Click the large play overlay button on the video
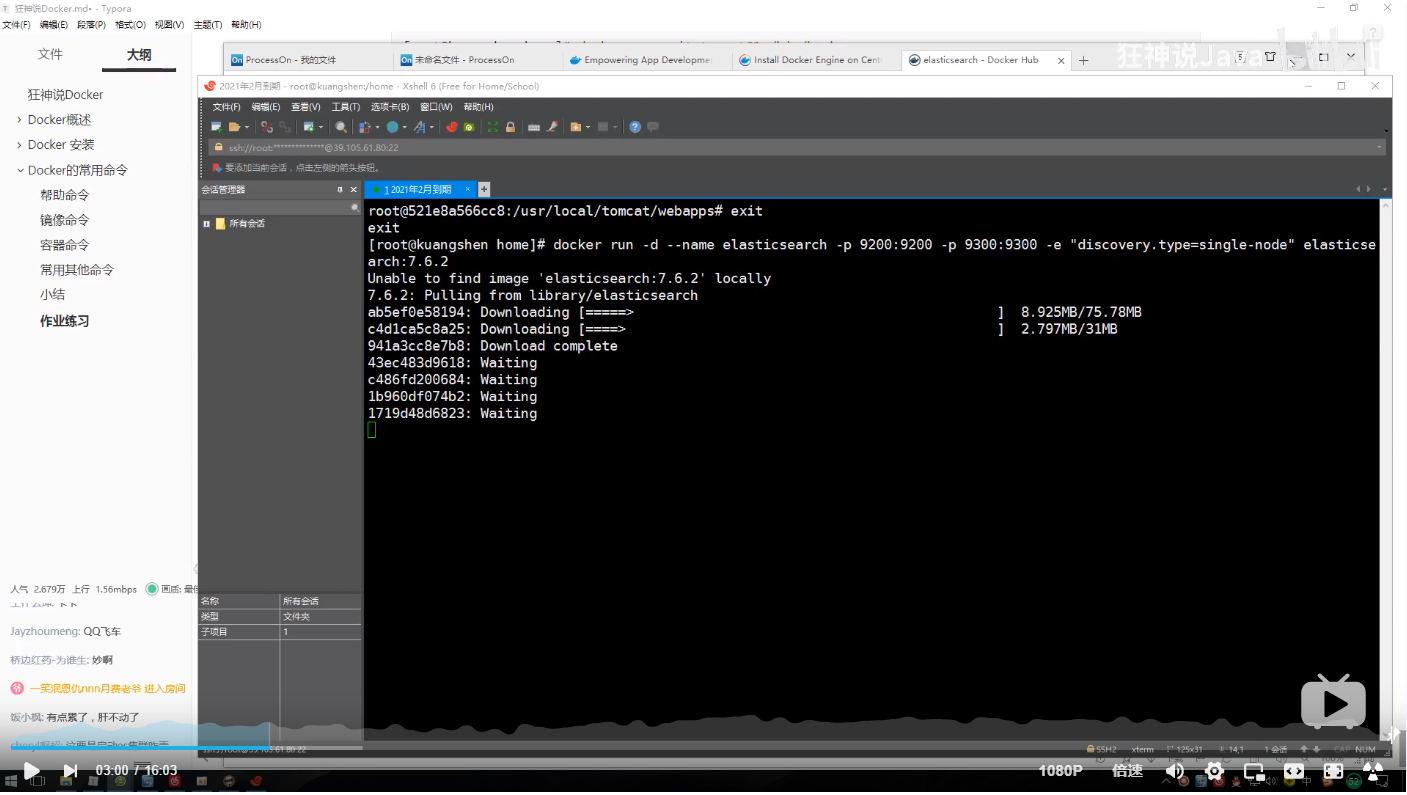 (1333, 703)
